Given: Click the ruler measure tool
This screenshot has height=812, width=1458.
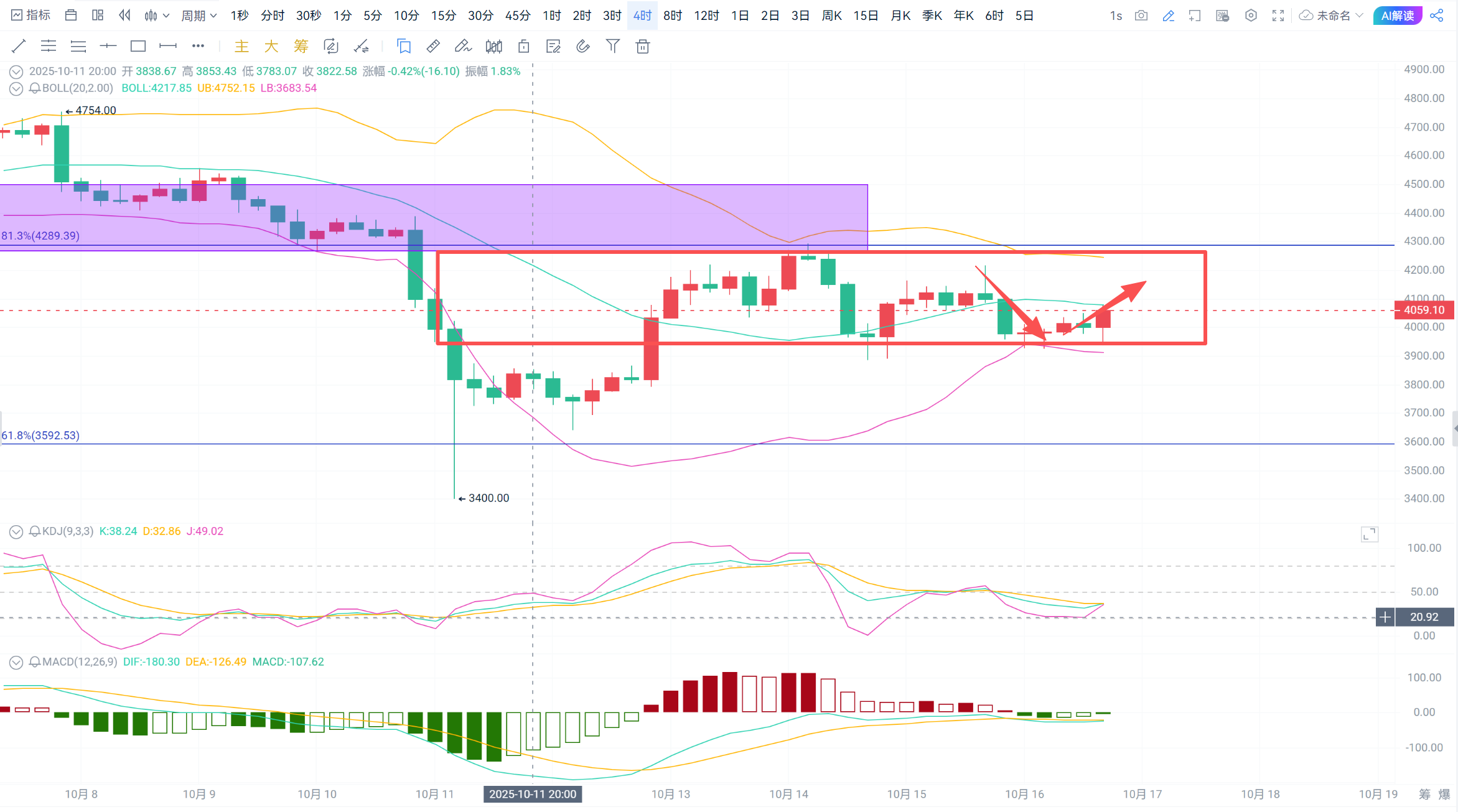Looking at the screenshot, I should coord(433,46).
